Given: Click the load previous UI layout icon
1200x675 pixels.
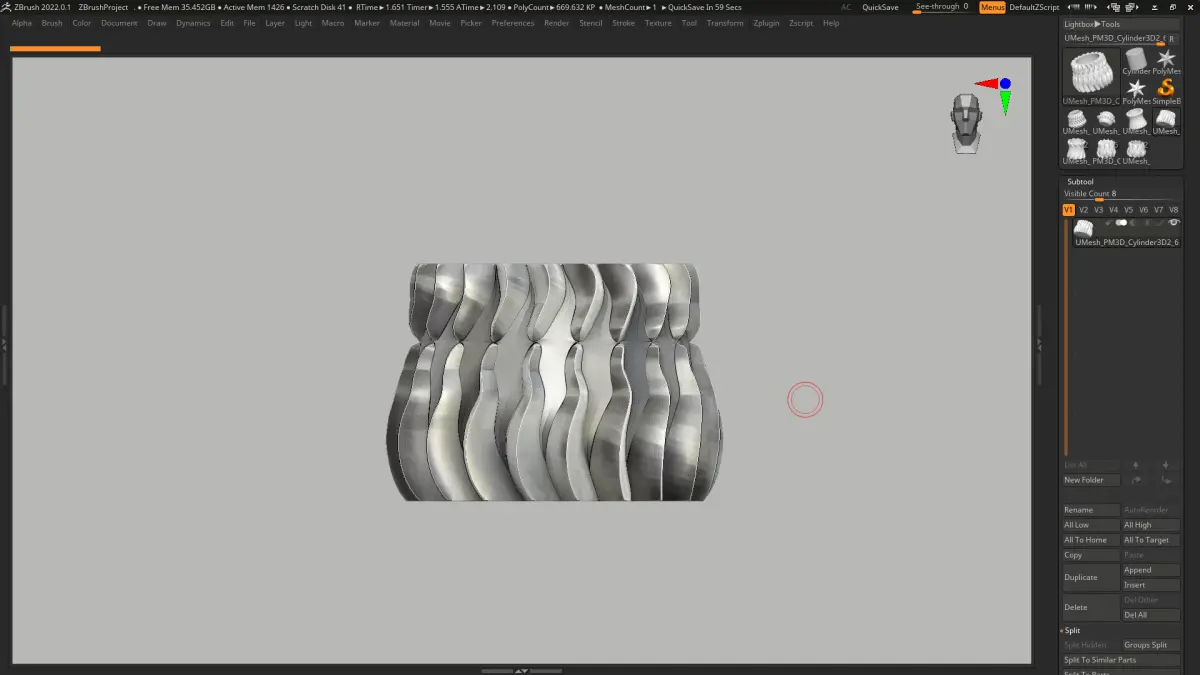Looking at the screenshot, I should pyautogui.click(x=1113, y=7).
